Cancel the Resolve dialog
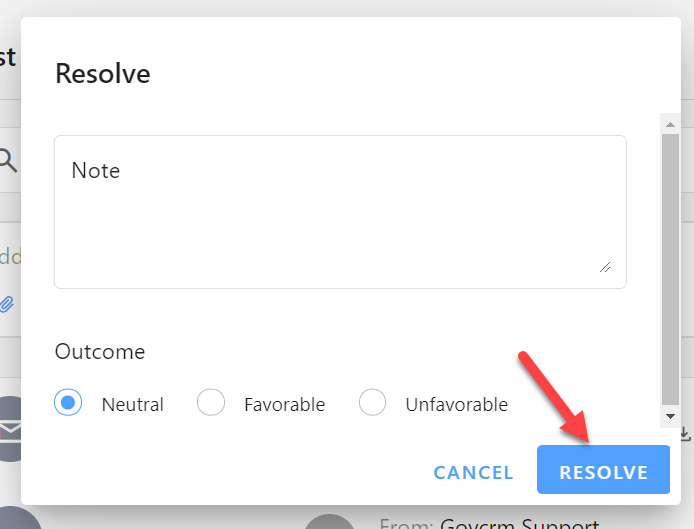694x529 pixels. (473, 472)
